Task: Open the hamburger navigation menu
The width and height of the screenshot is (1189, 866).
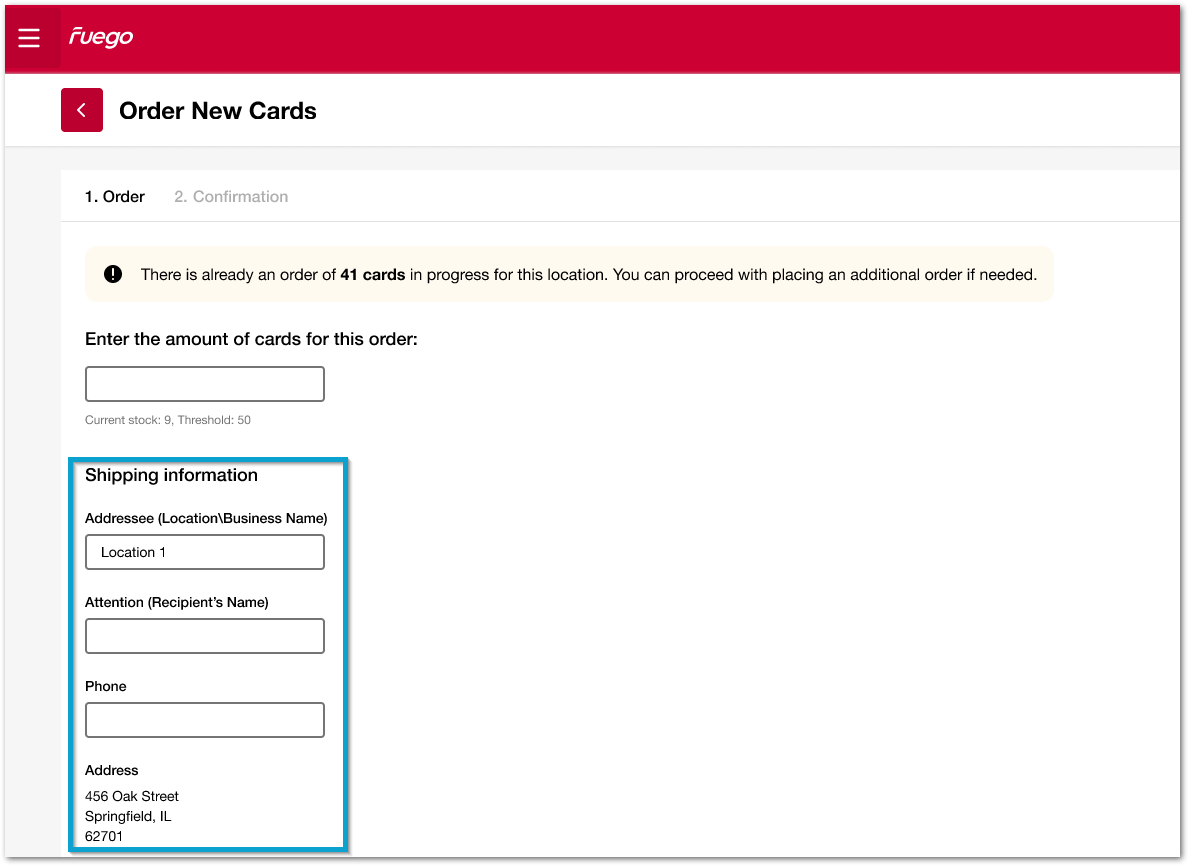Action: point(29,38)
